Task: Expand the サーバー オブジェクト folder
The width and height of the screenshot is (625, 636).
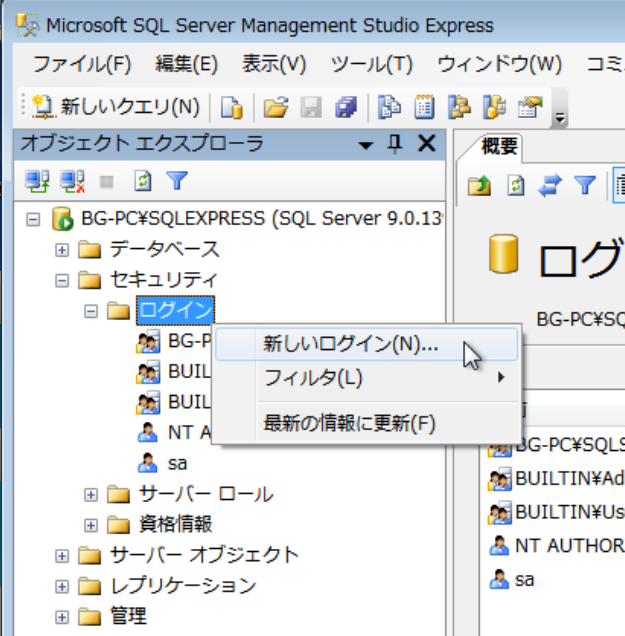Action: pyautogui.click(x=62, y=556)
